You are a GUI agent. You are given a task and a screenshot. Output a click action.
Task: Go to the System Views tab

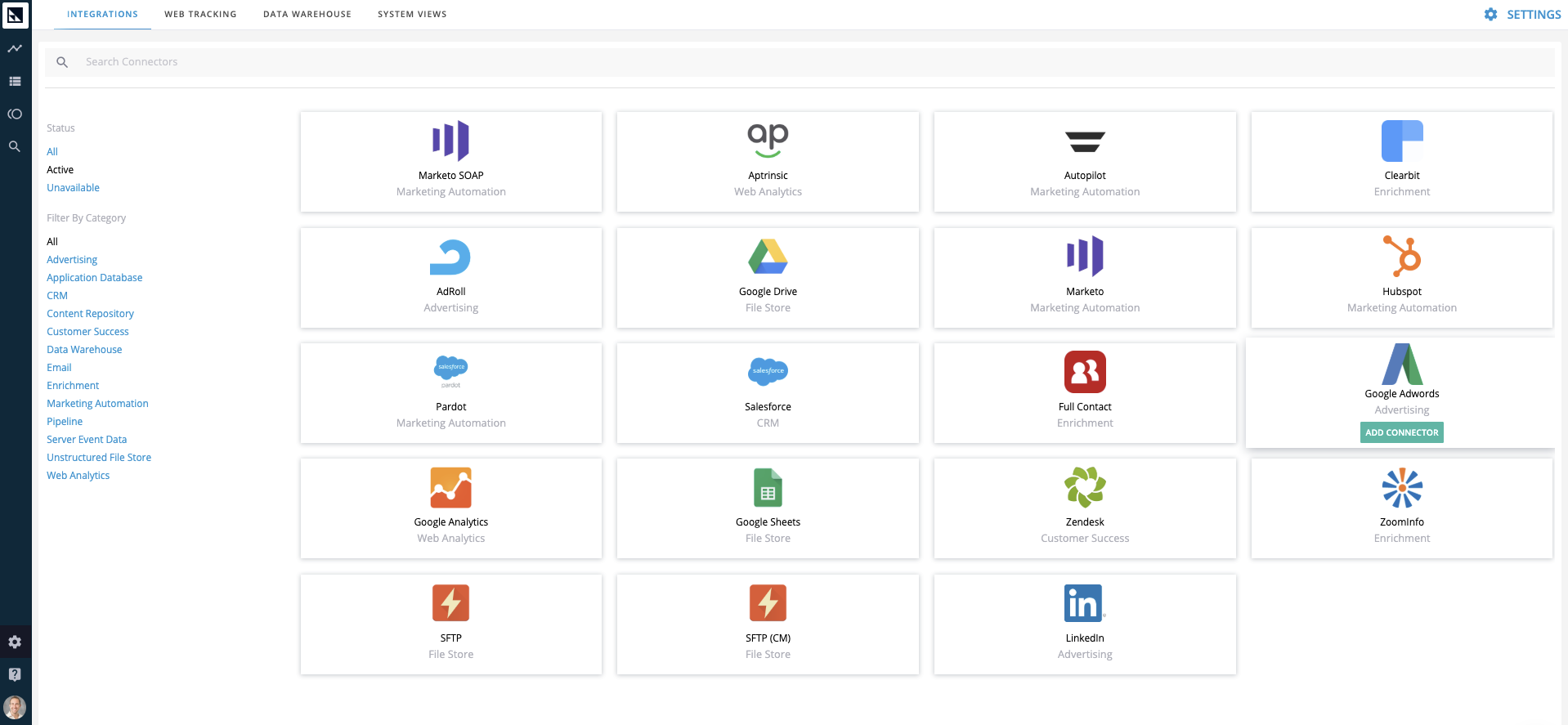coord(412,15)
